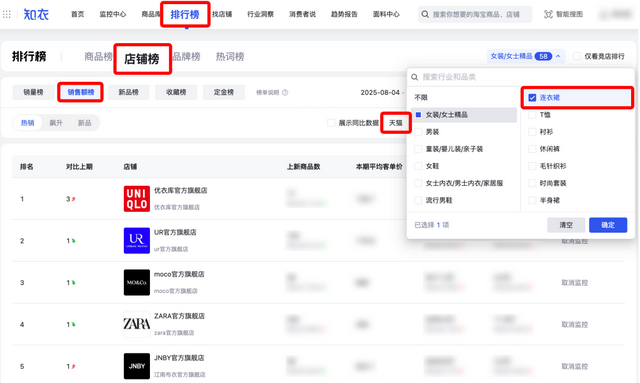Focus the 搜索行业和品类 search field
The height and width of the screenshot is (383, 640).
pos(520,77)
